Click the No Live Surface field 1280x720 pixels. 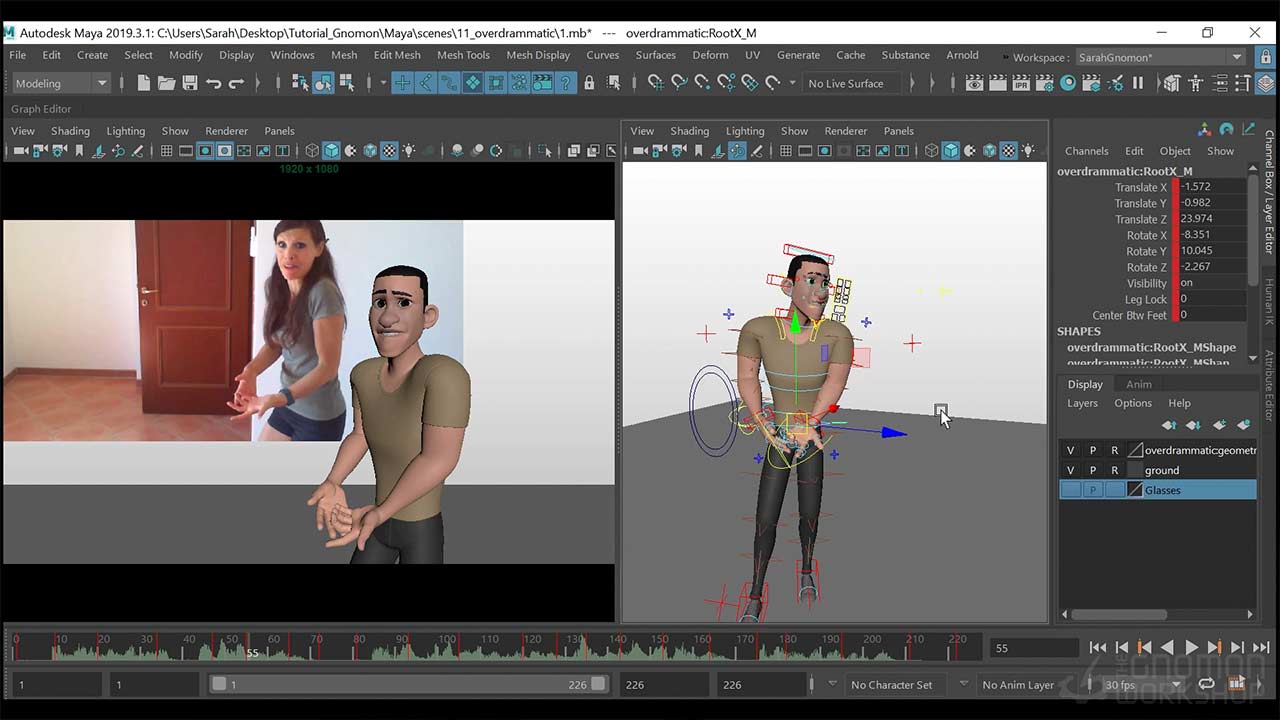pos(846,84)
